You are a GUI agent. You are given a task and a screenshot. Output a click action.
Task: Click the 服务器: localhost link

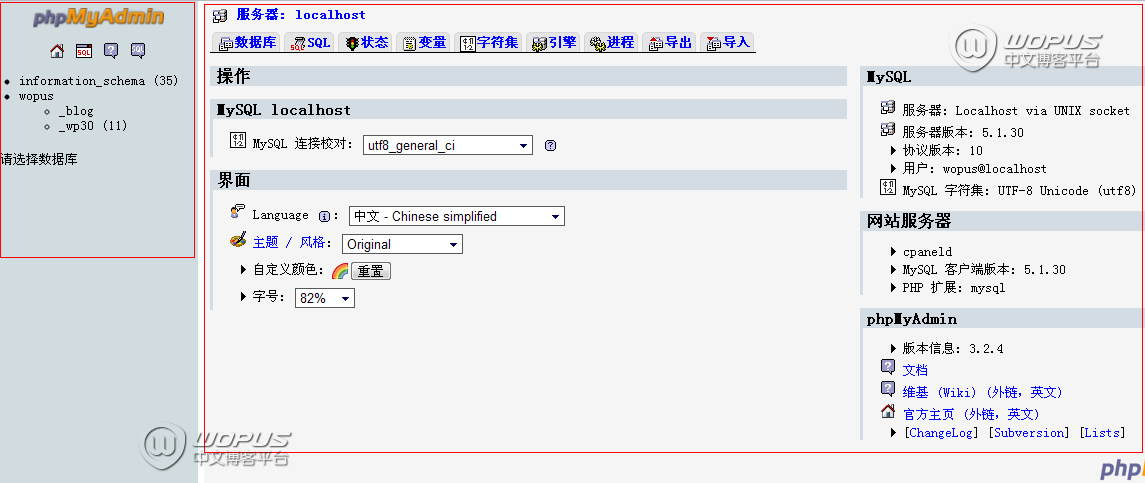(301, 15)
